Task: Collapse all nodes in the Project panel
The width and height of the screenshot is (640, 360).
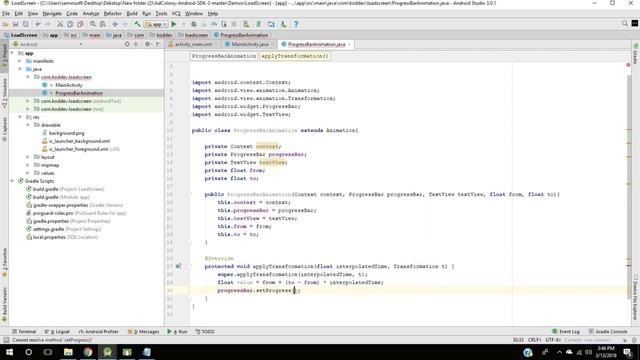Action: coord(136,44)
